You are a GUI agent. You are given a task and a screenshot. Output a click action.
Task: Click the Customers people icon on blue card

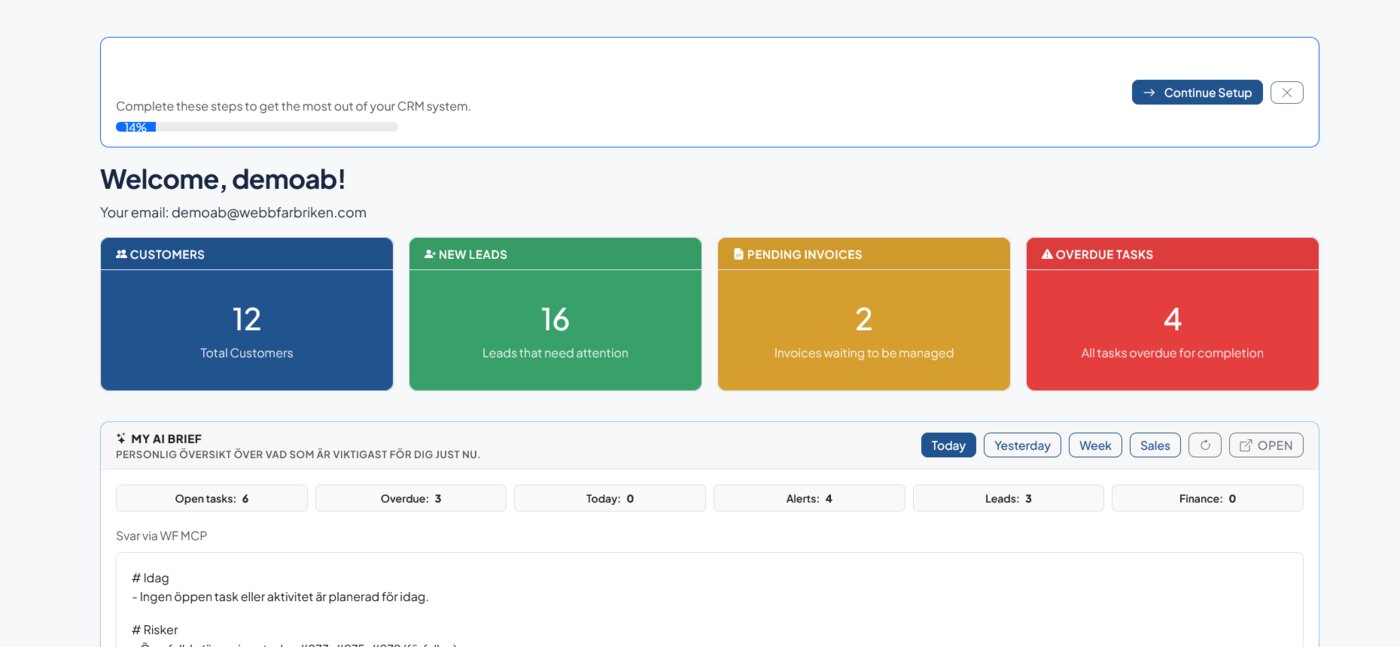point(120,254)
